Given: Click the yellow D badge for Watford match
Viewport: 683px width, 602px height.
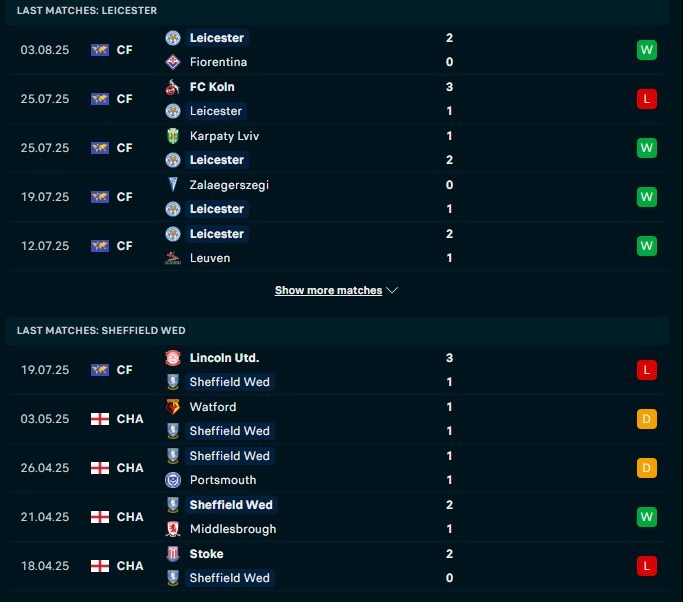Looking at the screenshot, I should [646, 419].
